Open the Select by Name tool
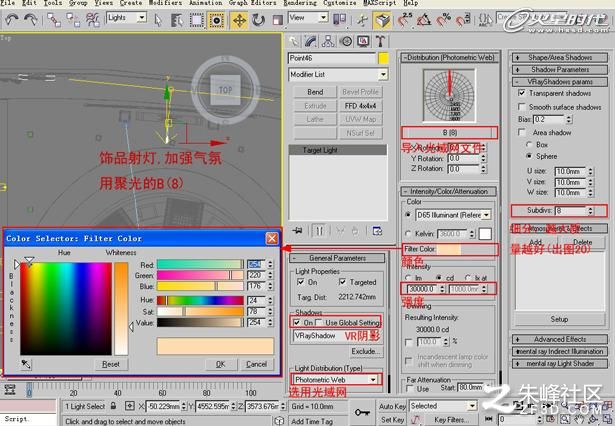615x426 pixels. point(176,20)
